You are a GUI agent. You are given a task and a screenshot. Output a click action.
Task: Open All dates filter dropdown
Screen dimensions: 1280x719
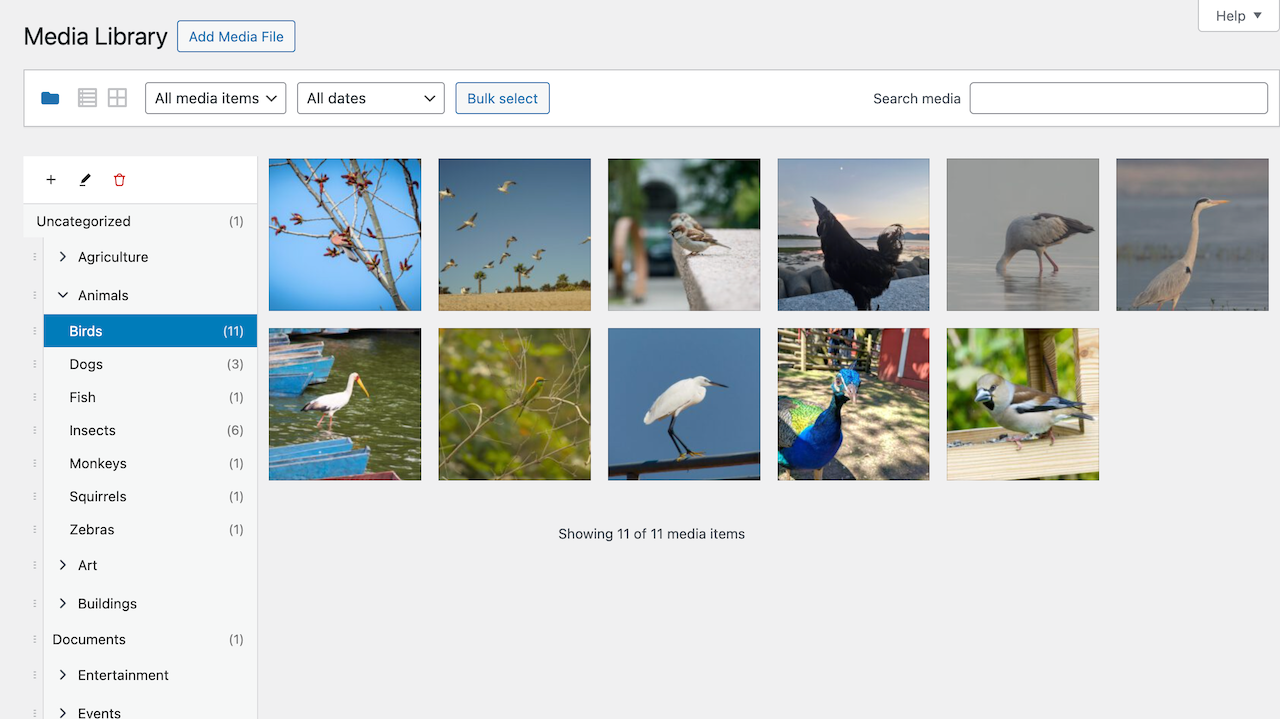[x=371, y=98]
